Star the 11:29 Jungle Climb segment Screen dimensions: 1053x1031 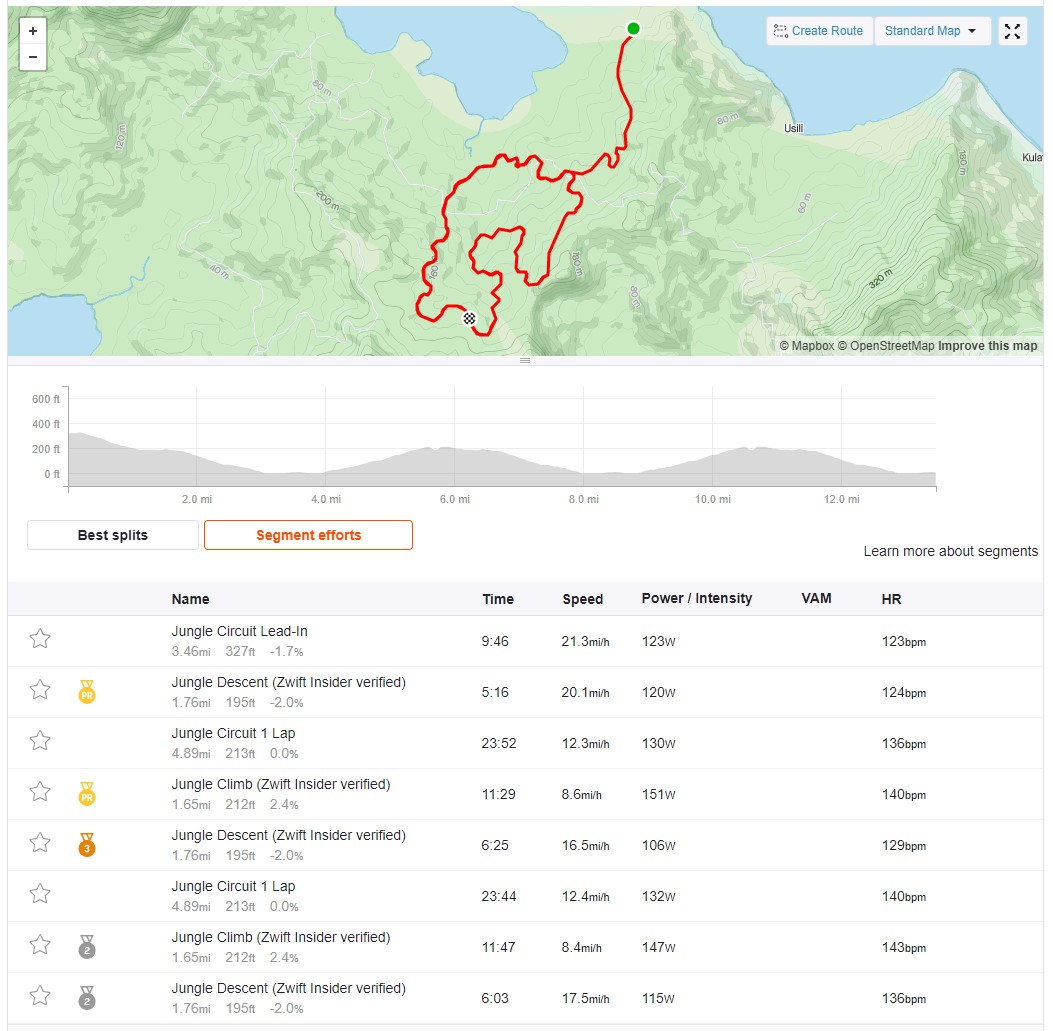40,791
